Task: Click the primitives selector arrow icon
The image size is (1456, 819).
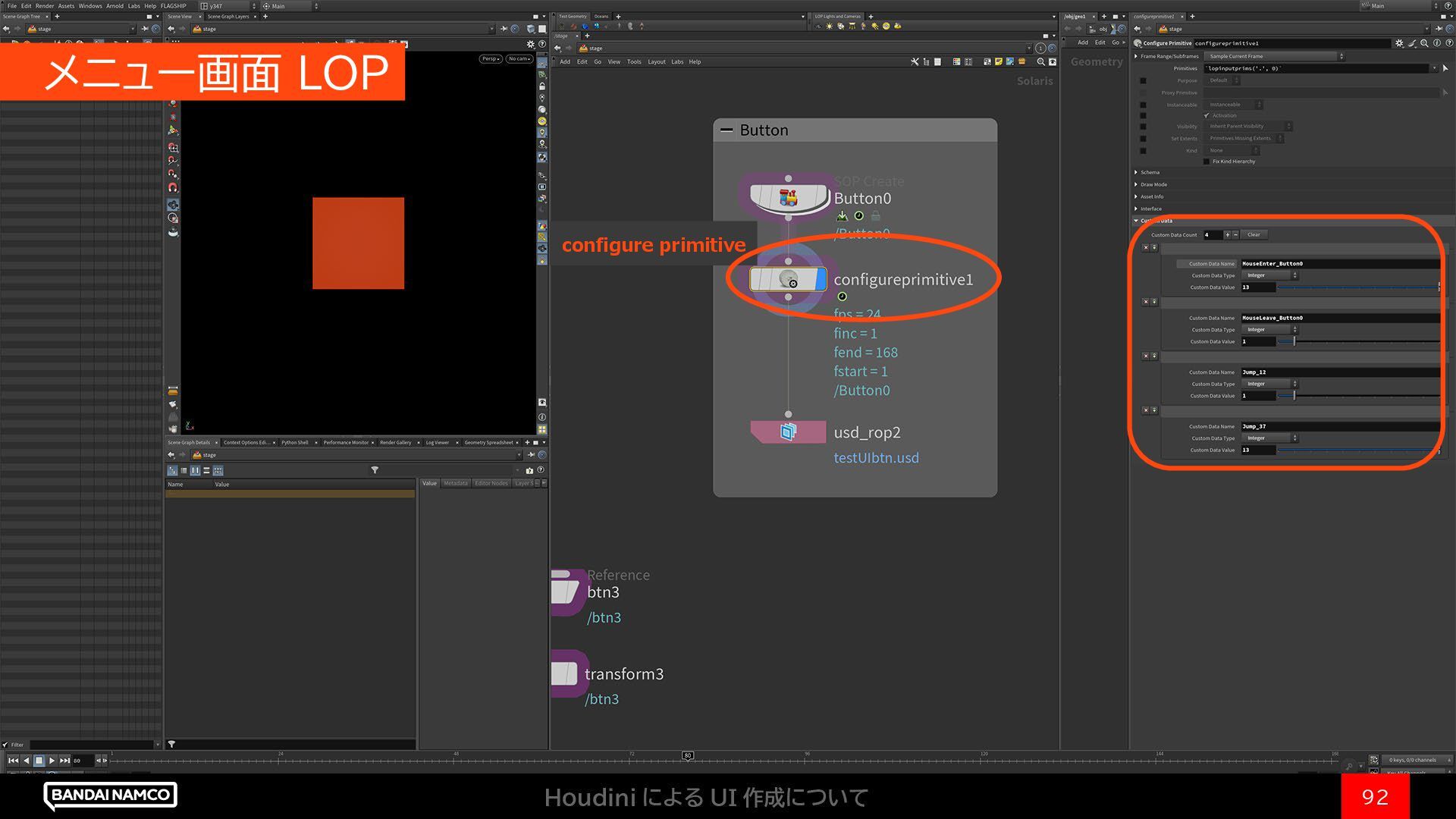Action: 1445,68
